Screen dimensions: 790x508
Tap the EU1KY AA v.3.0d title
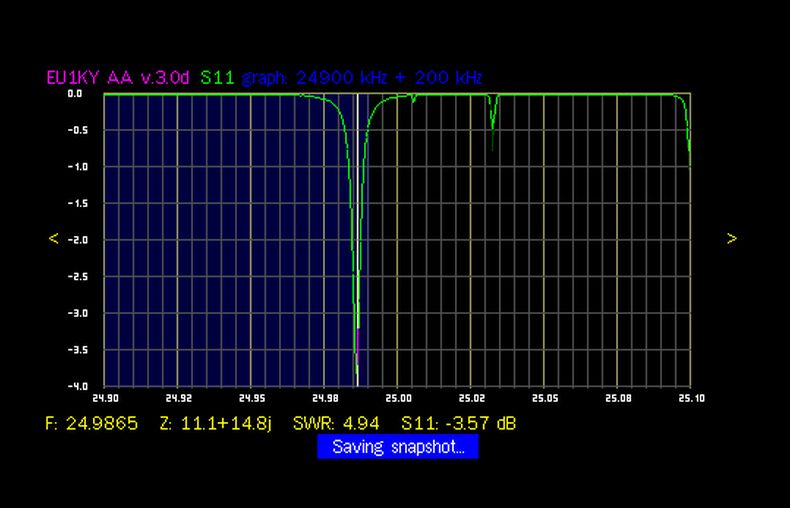coord(118,77)
